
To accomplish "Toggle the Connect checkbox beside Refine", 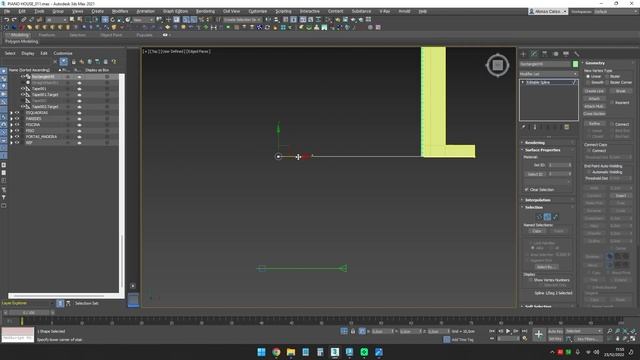I will [612, 124].
